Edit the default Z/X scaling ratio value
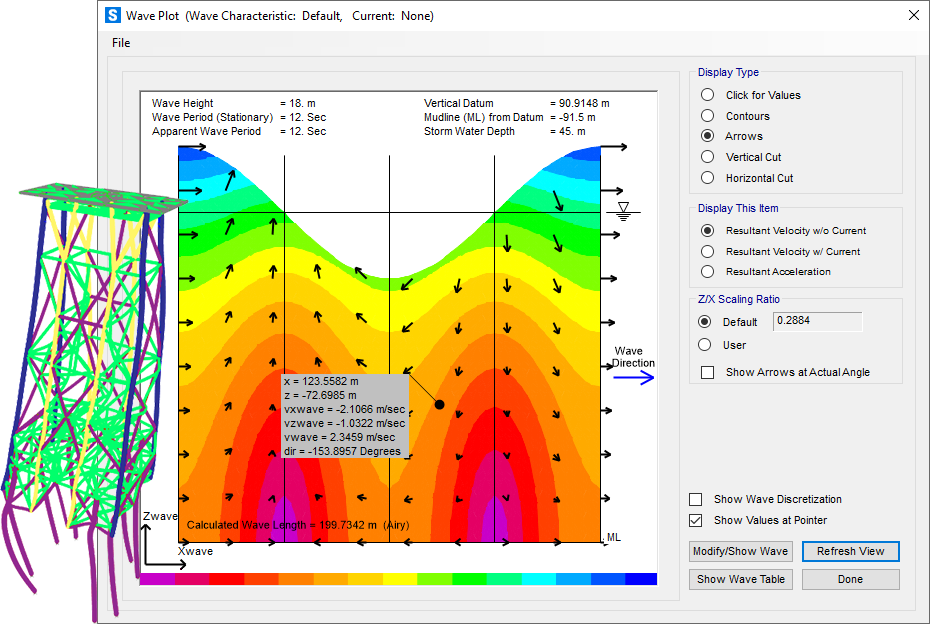This screenshot has height=624, width=930. [x=816, y=321]
